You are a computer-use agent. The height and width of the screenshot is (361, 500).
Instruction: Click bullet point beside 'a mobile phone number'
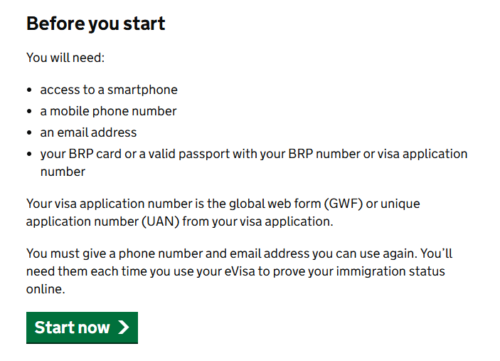(x=29, y=112)
